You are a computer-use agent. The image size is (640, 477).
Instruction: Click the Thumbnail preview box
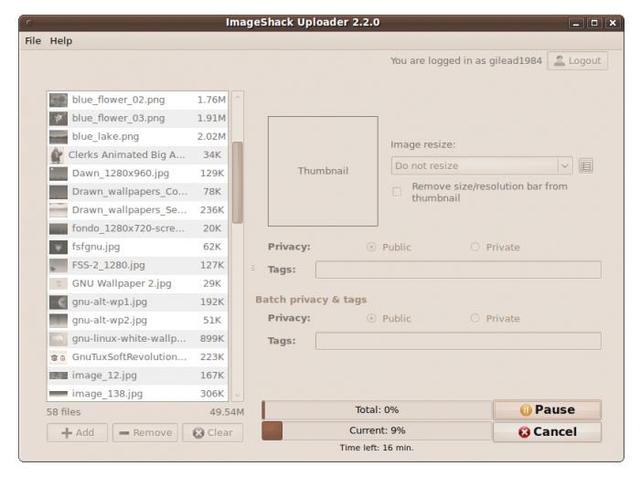(x=323, y=171)
